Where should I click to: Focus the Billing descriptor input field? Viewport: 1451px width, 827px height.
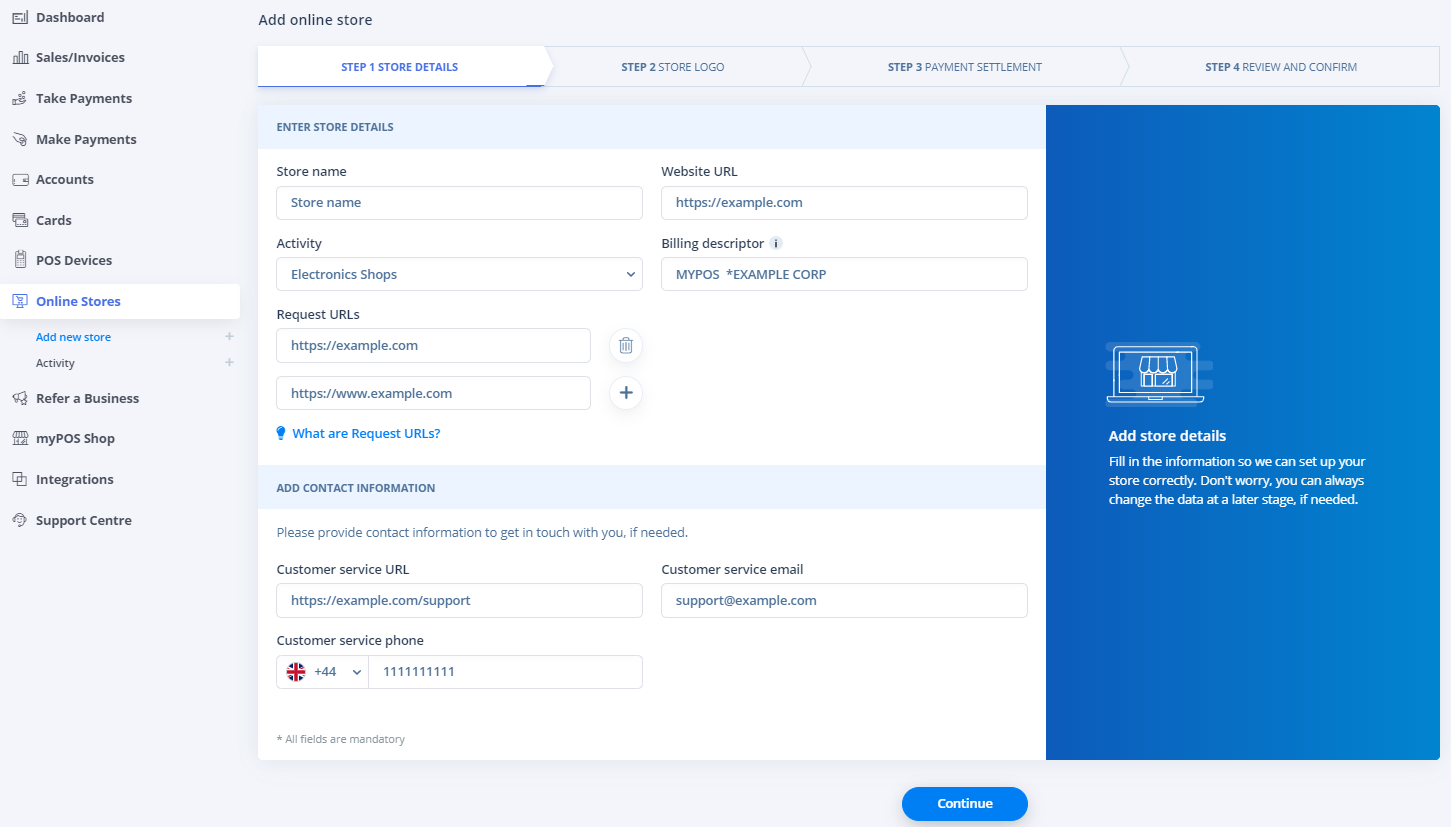[x=844, y=275]
